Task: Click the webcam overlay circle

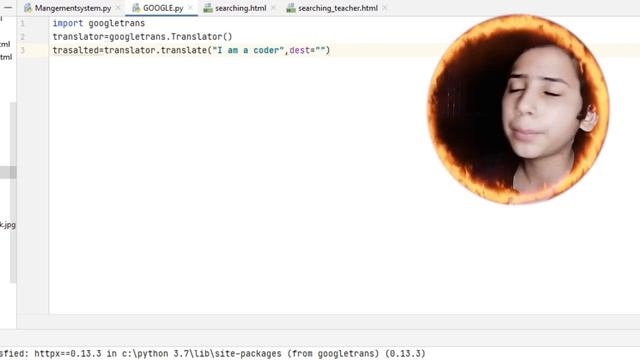Action: 518,109
